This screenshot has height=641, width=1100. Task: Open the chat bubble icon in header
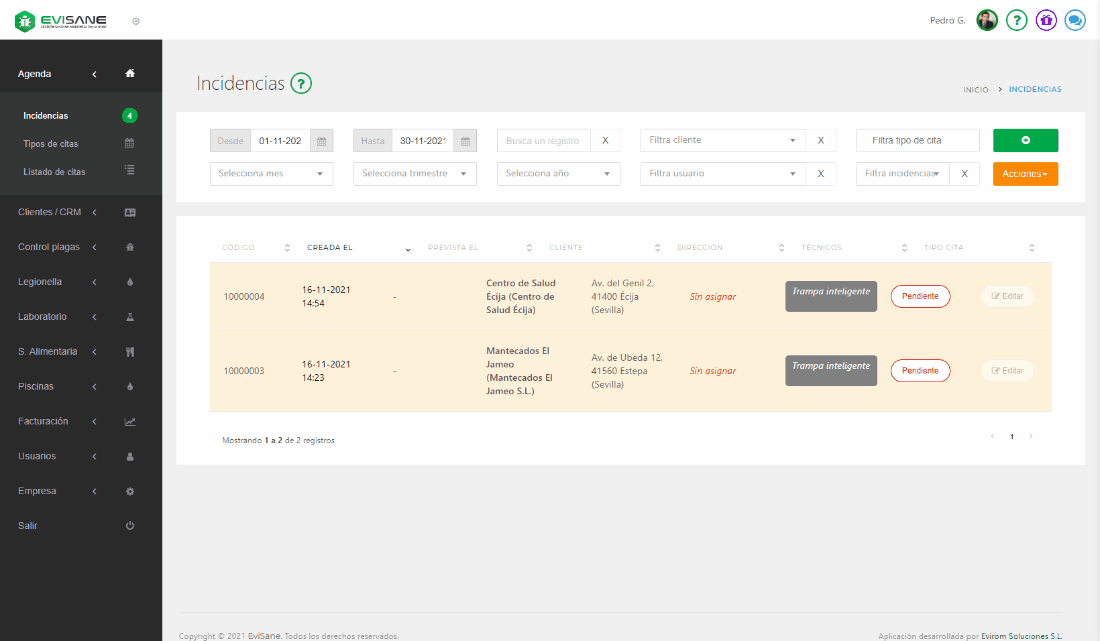coord(1075,20)
